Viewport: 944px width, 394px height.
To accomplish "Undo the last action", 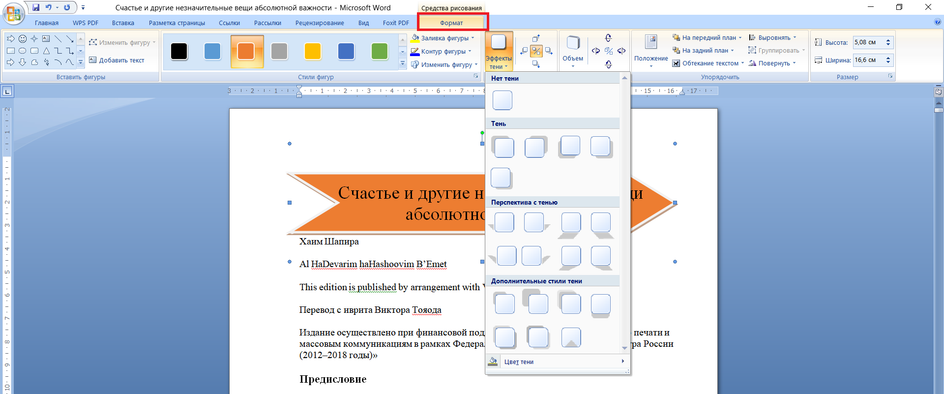I will click(49, 8).
